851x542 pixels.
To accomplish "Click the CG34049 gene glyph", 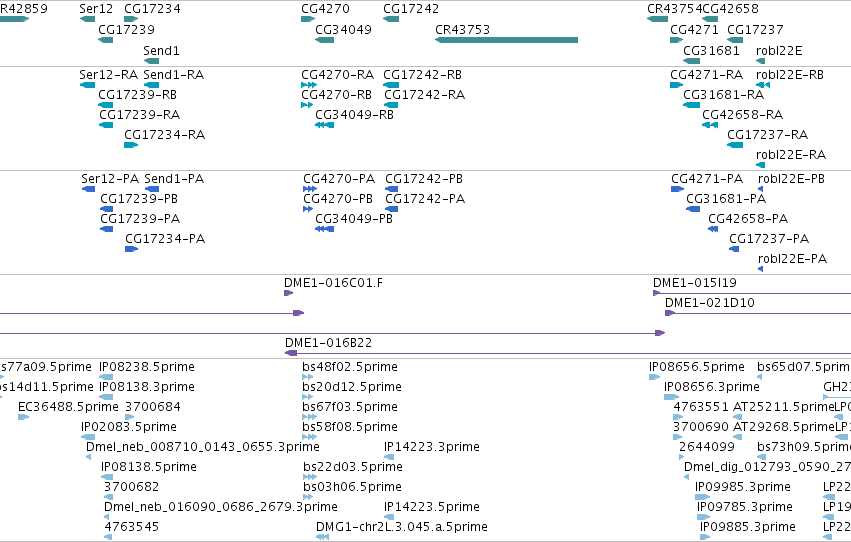I will click(325, 40).
